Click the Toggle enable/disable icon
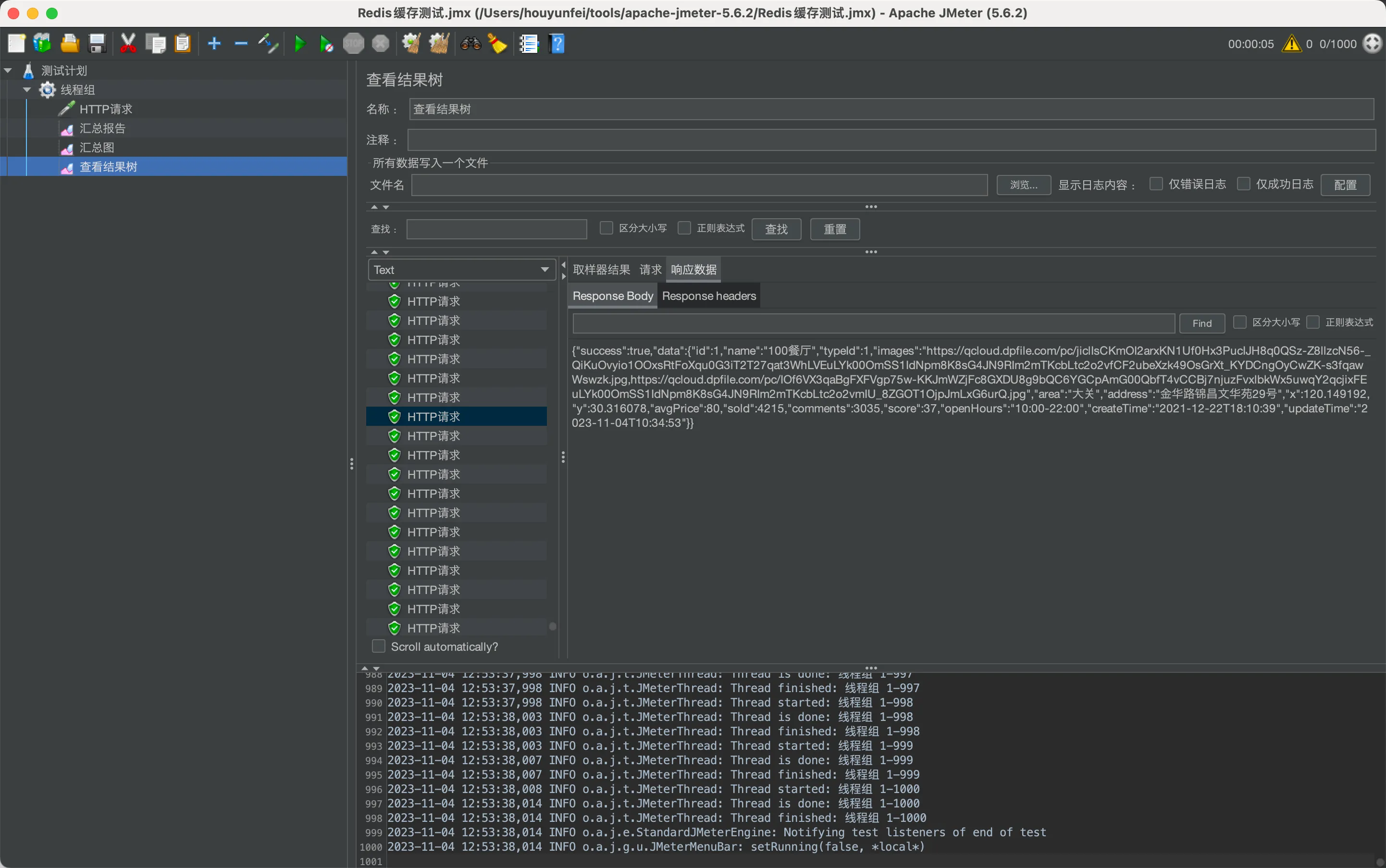 [268, 44]
